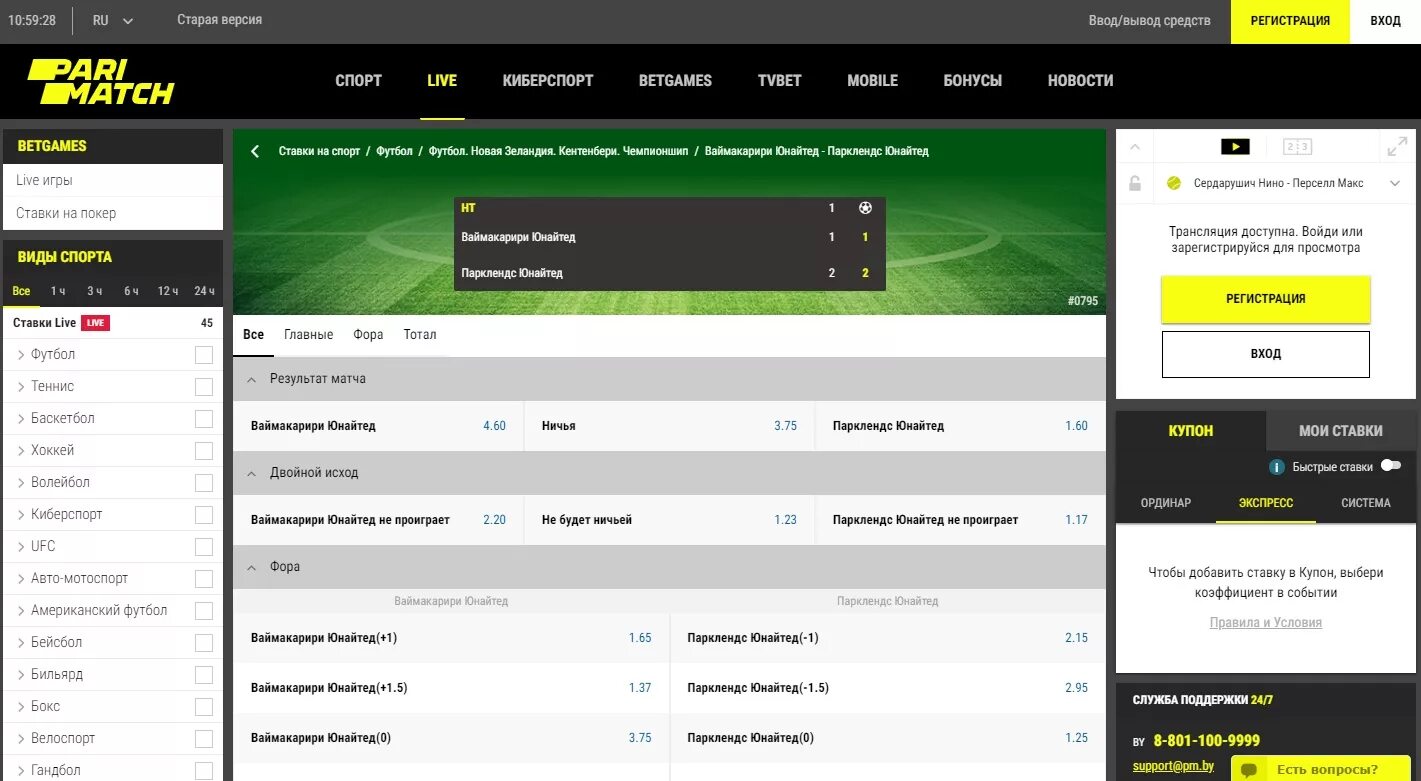Click the Parimatch logo

[101, 81]
